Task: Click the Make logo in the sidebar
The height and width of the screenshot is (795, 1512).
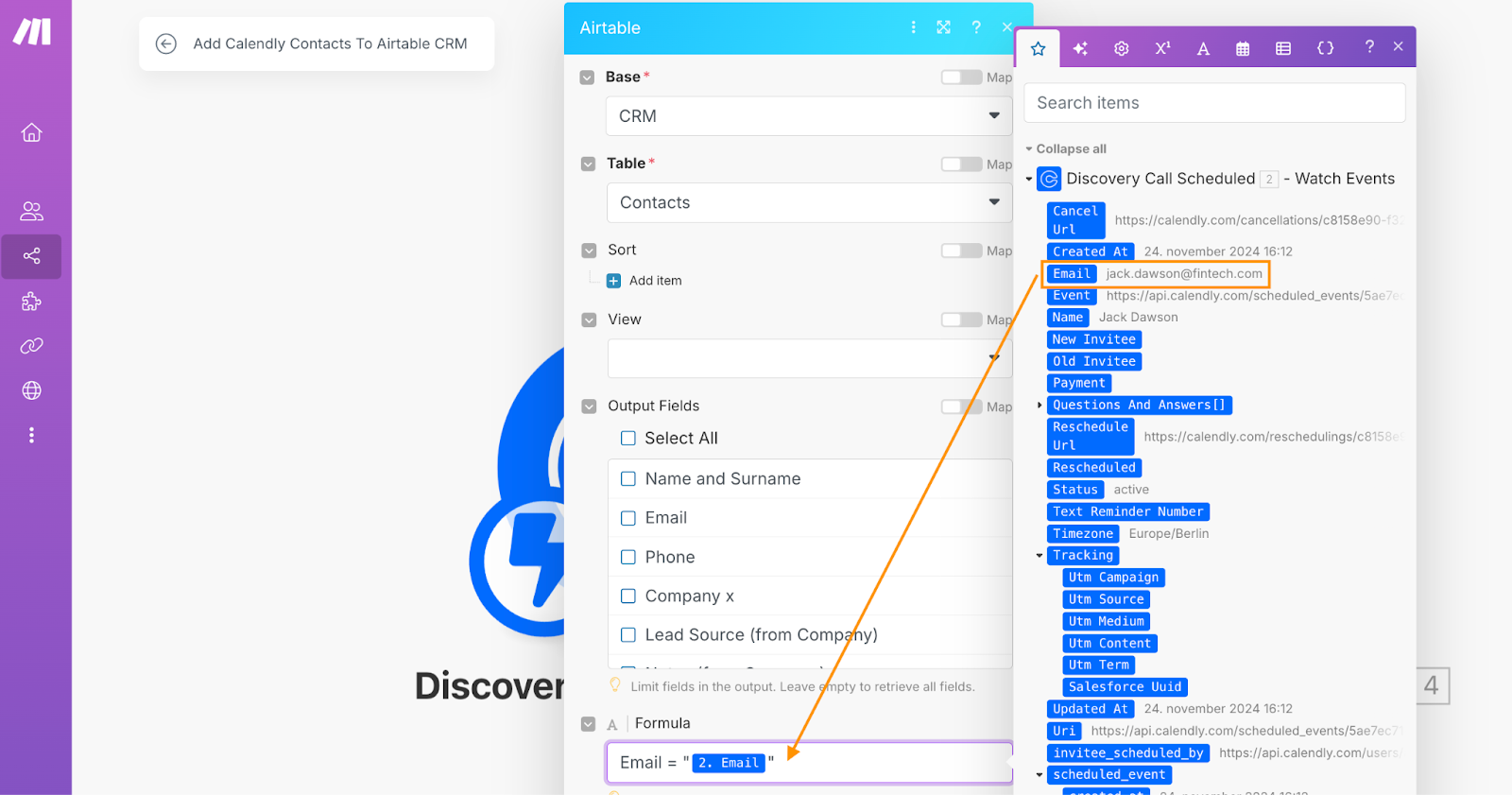Action: [32, 31]
